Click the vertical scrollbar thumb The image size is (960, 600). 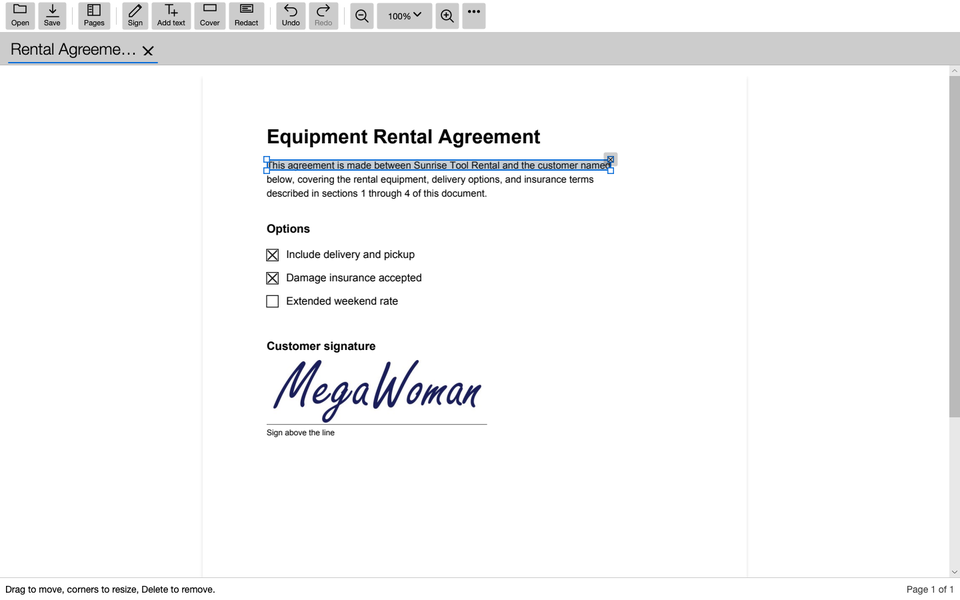pyautogui.click(x=954, y=247)
